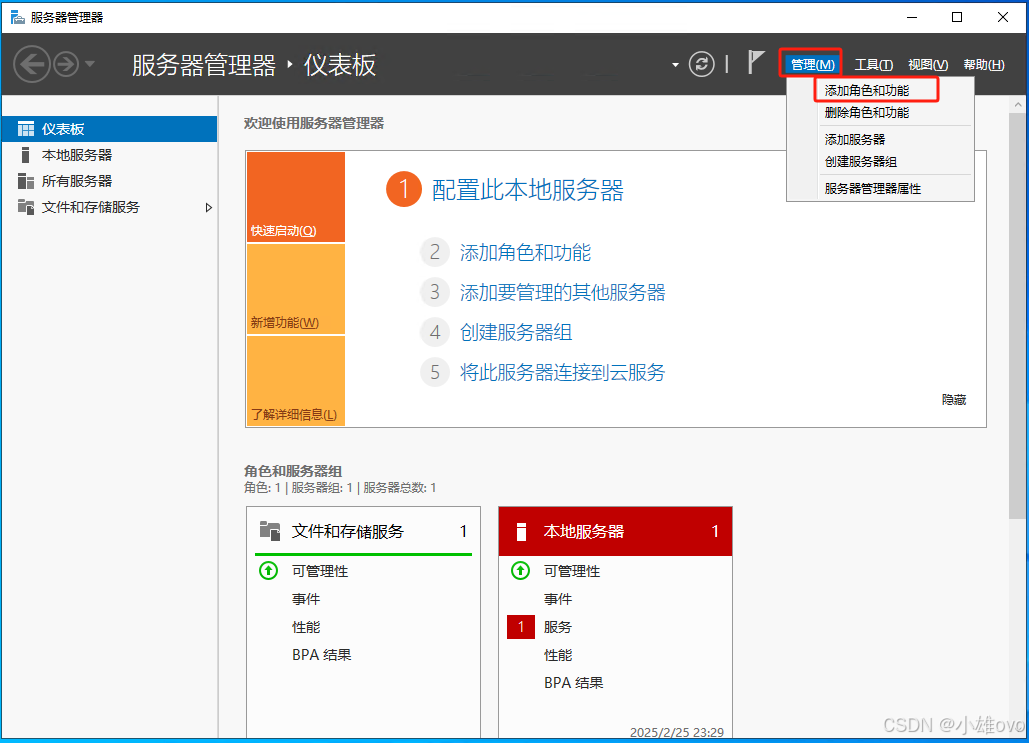
Task: Open dropdown arrow left of the refresh icon
Action: click(675, 65)
